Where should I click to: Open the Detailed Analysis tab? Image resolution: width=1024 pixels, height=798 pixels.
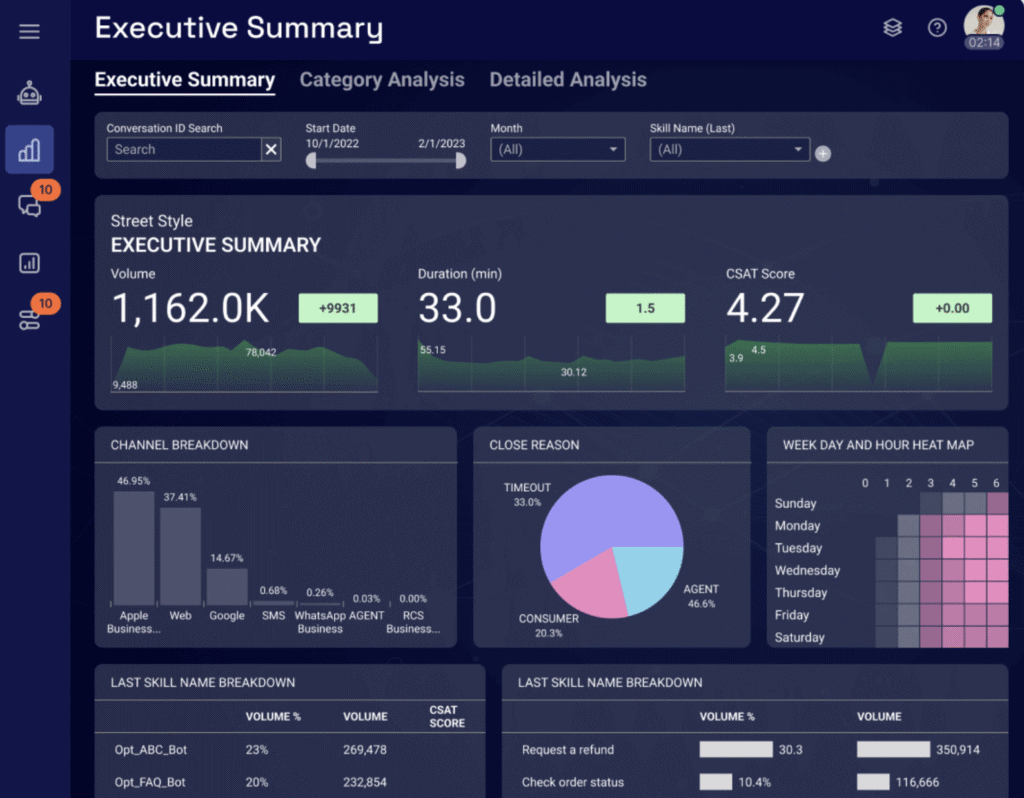568,80
